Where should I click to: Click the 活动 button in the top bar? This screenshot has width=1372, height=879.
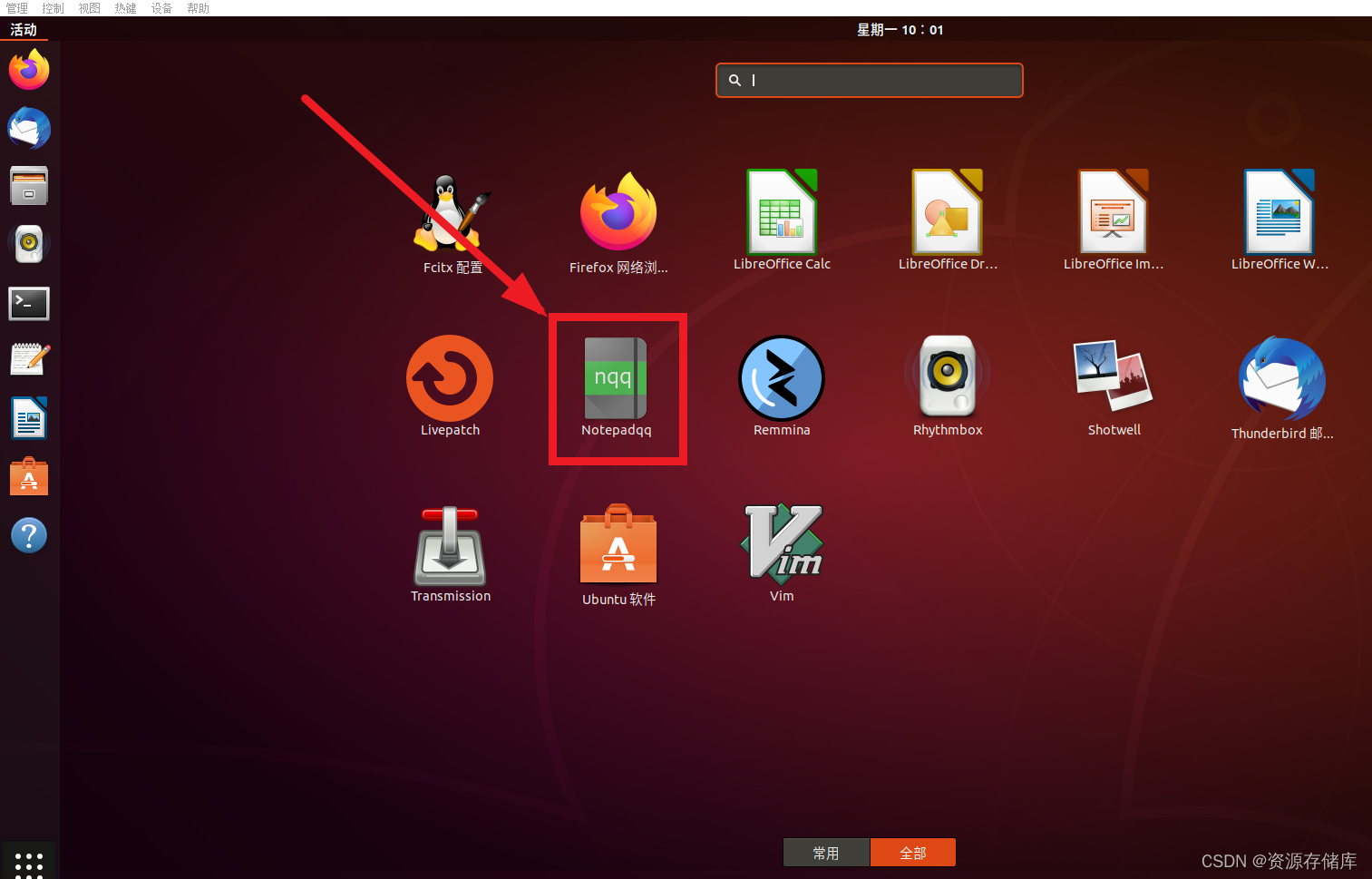tap(24, 29)
